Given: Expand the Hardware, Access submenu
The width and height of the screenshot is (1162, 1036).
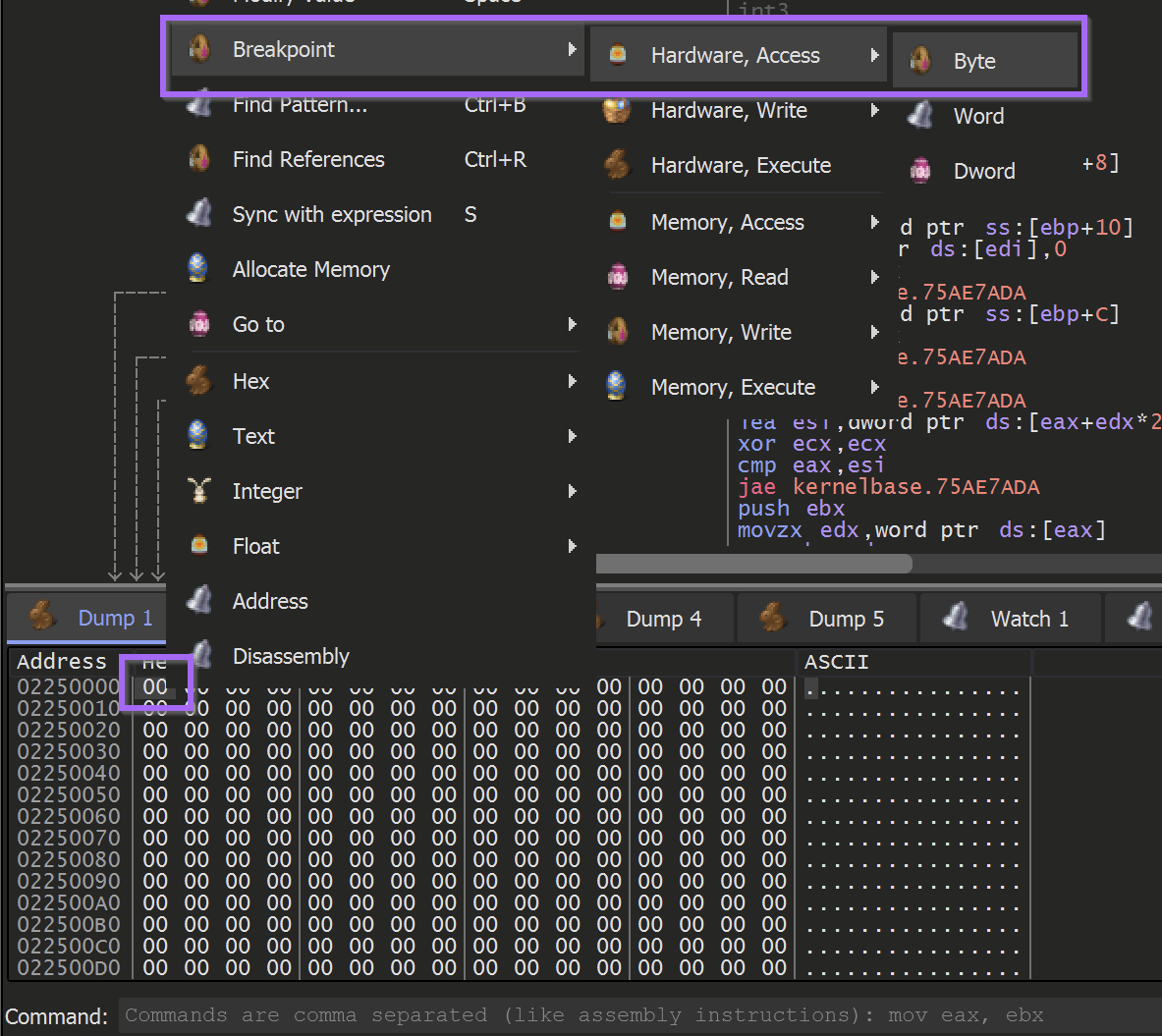Looking at the screenshot, I should (x=737, y=55).
